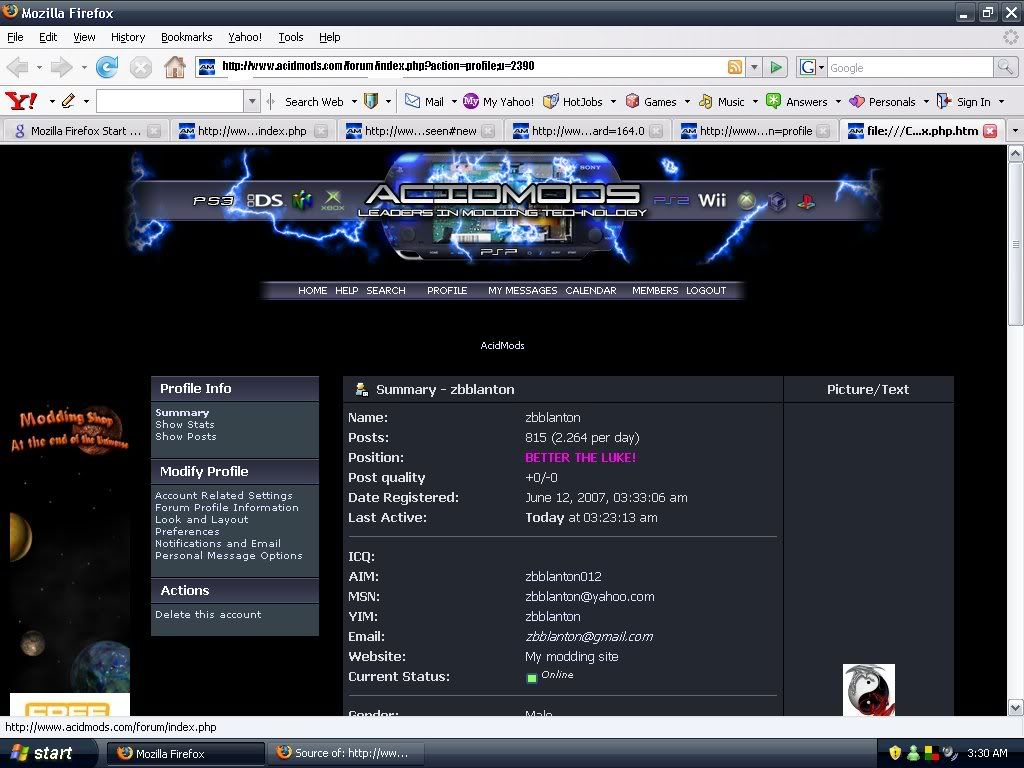Click MY MESSAGES in forum navigation
Screen dimensions: 1024x768
[x=522, y=291]
